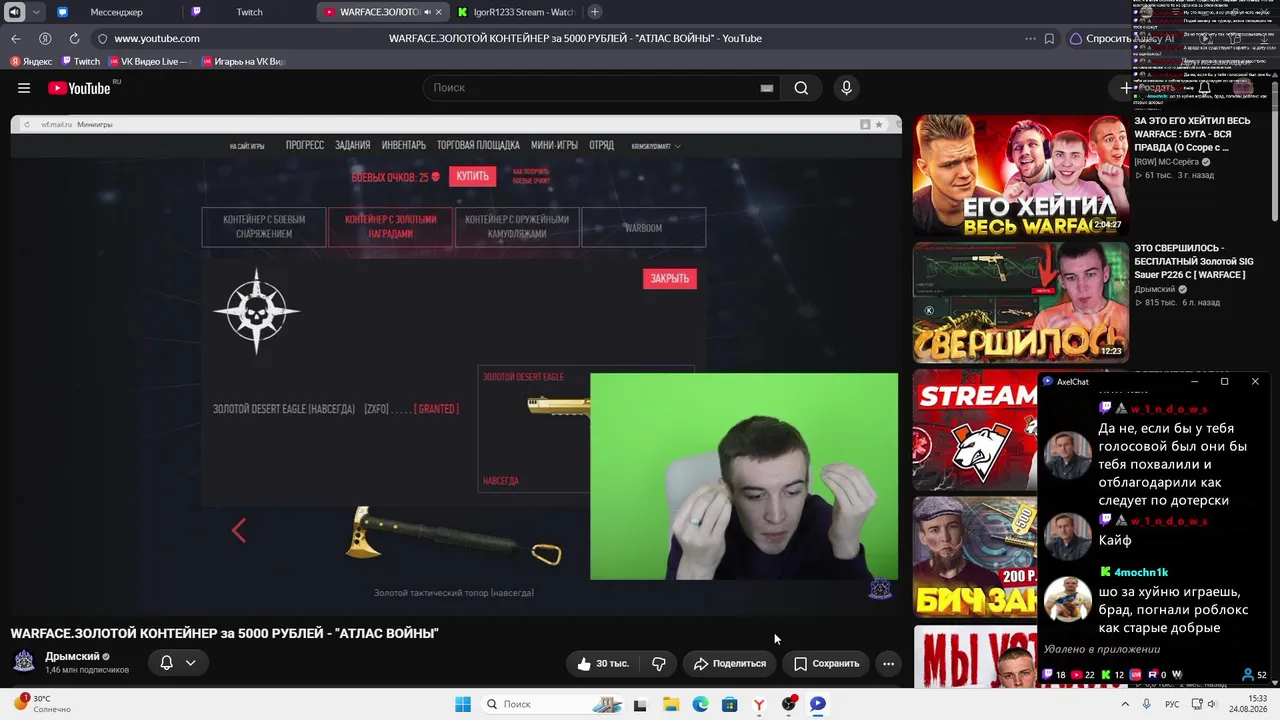This screenshot has width=1280, height=720.
Task: Expand the tab list dropdown arrow
Action: pyautogui.click(x=37, y=12)
